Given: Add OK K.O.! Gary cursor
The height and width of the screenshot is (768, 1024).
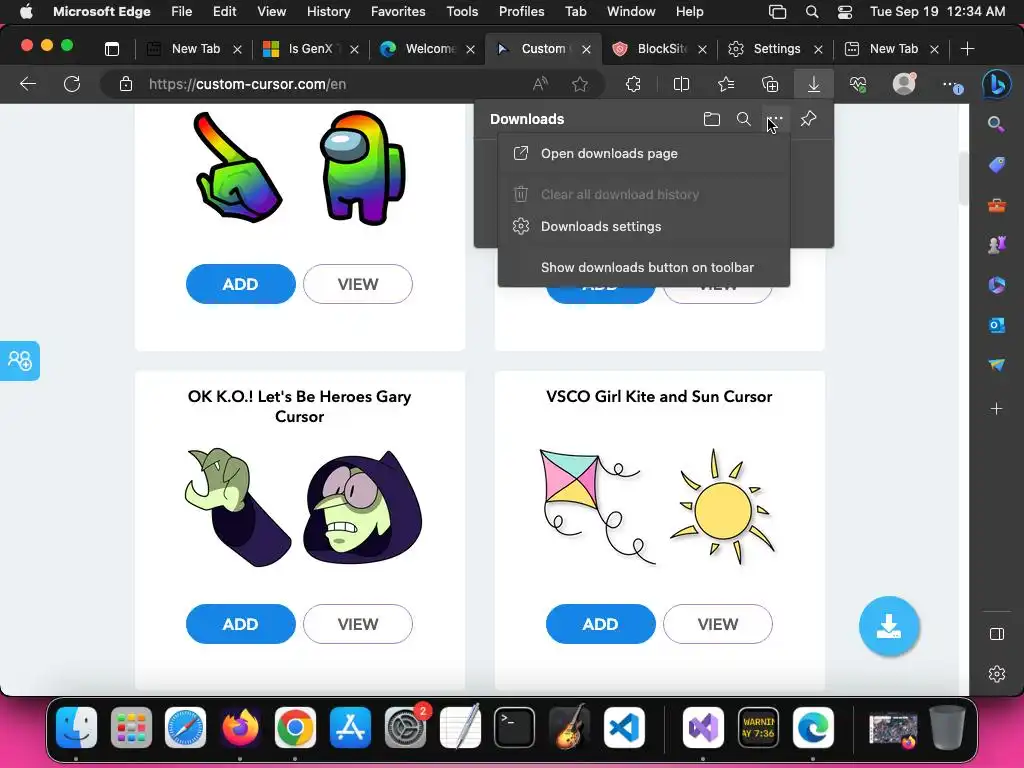Looking at the screenshot, I should [x=240, y=624].
